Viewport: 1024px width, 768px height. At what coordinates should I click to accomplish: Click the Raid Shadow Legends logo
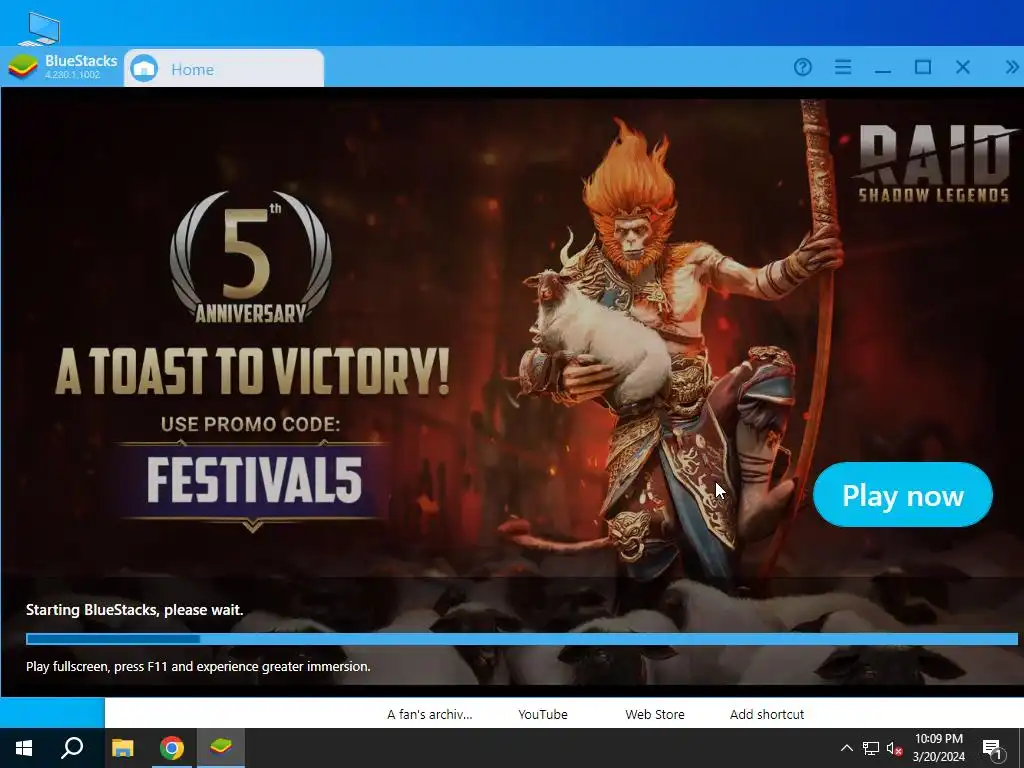tap(935, 163)
